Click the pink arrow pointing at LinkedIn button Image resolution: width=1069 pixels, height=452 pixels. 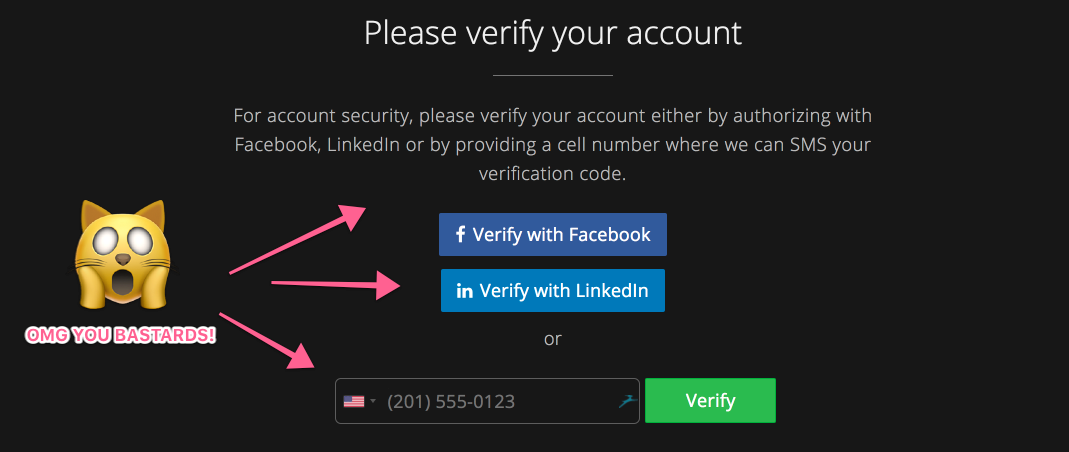click(337, 284)
